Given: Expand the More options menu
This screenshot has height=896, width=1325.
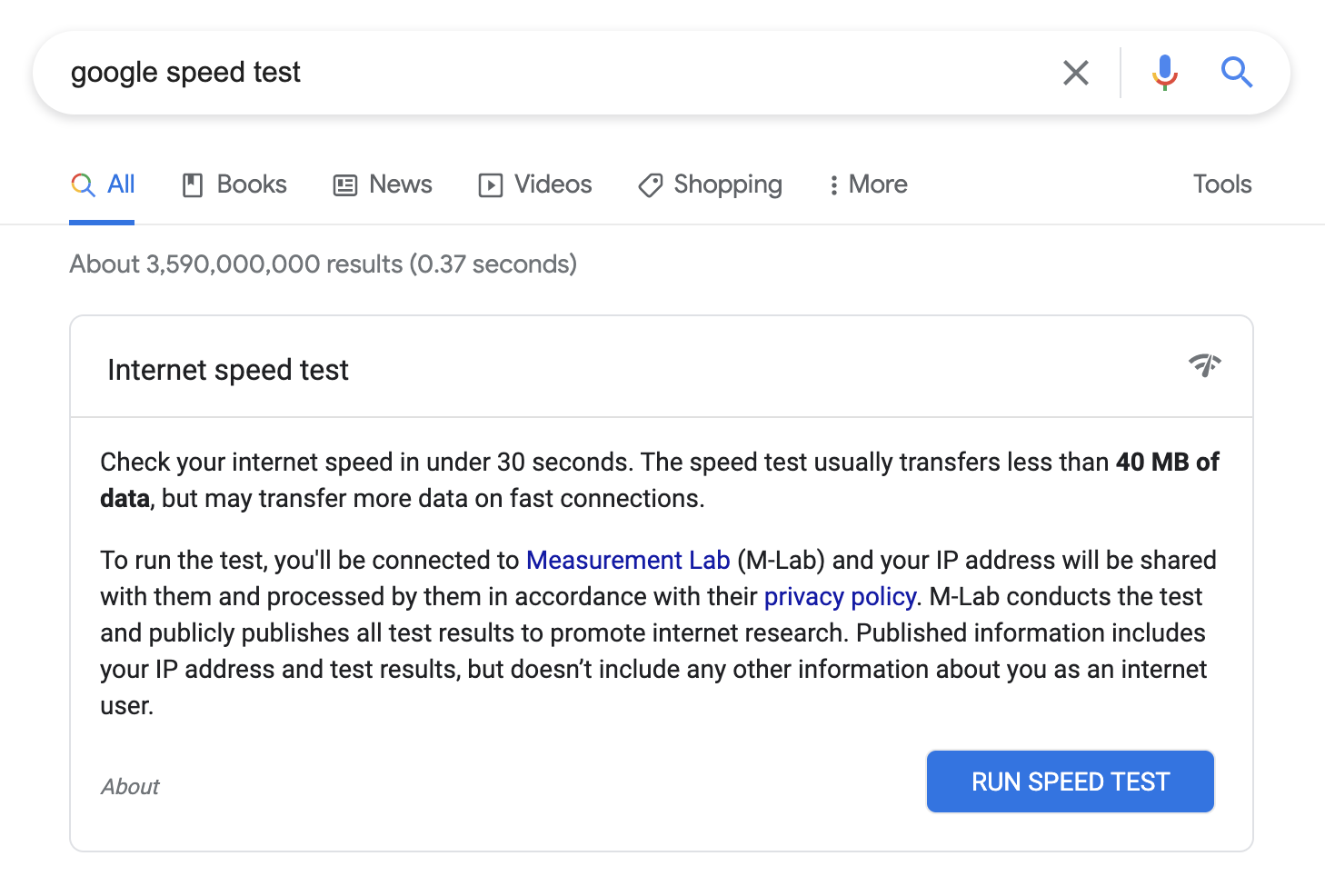Looking at the screenshot, I should point(868,184).
